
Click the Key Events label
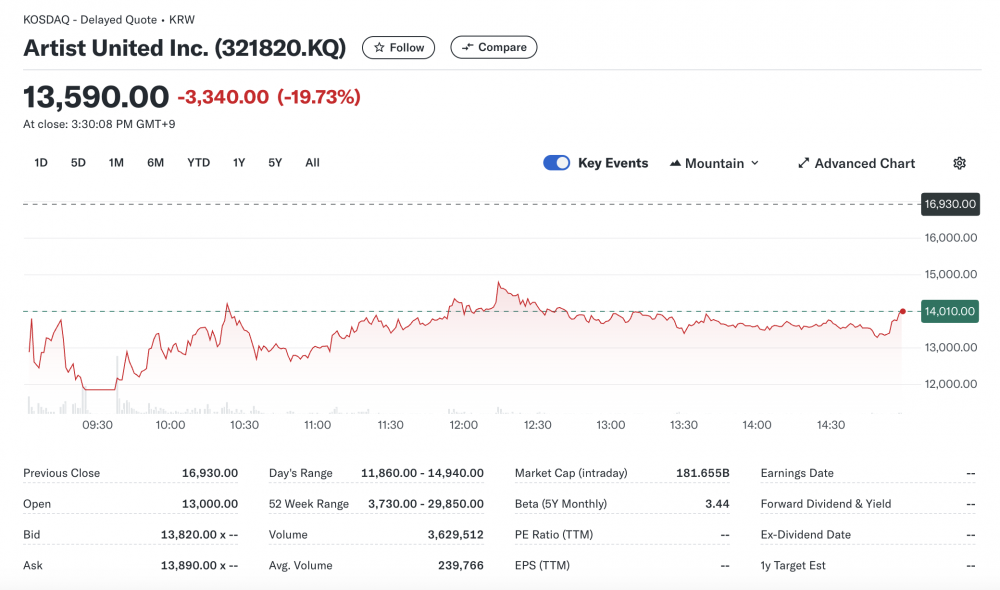pyautogui.click(x=613, y=163)
